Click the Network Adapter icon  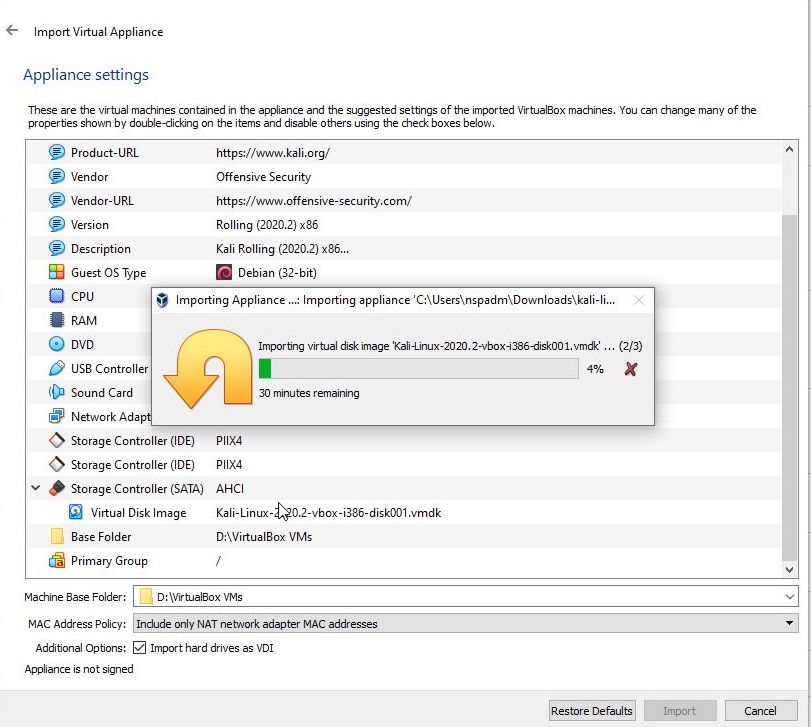click(56, 417)
